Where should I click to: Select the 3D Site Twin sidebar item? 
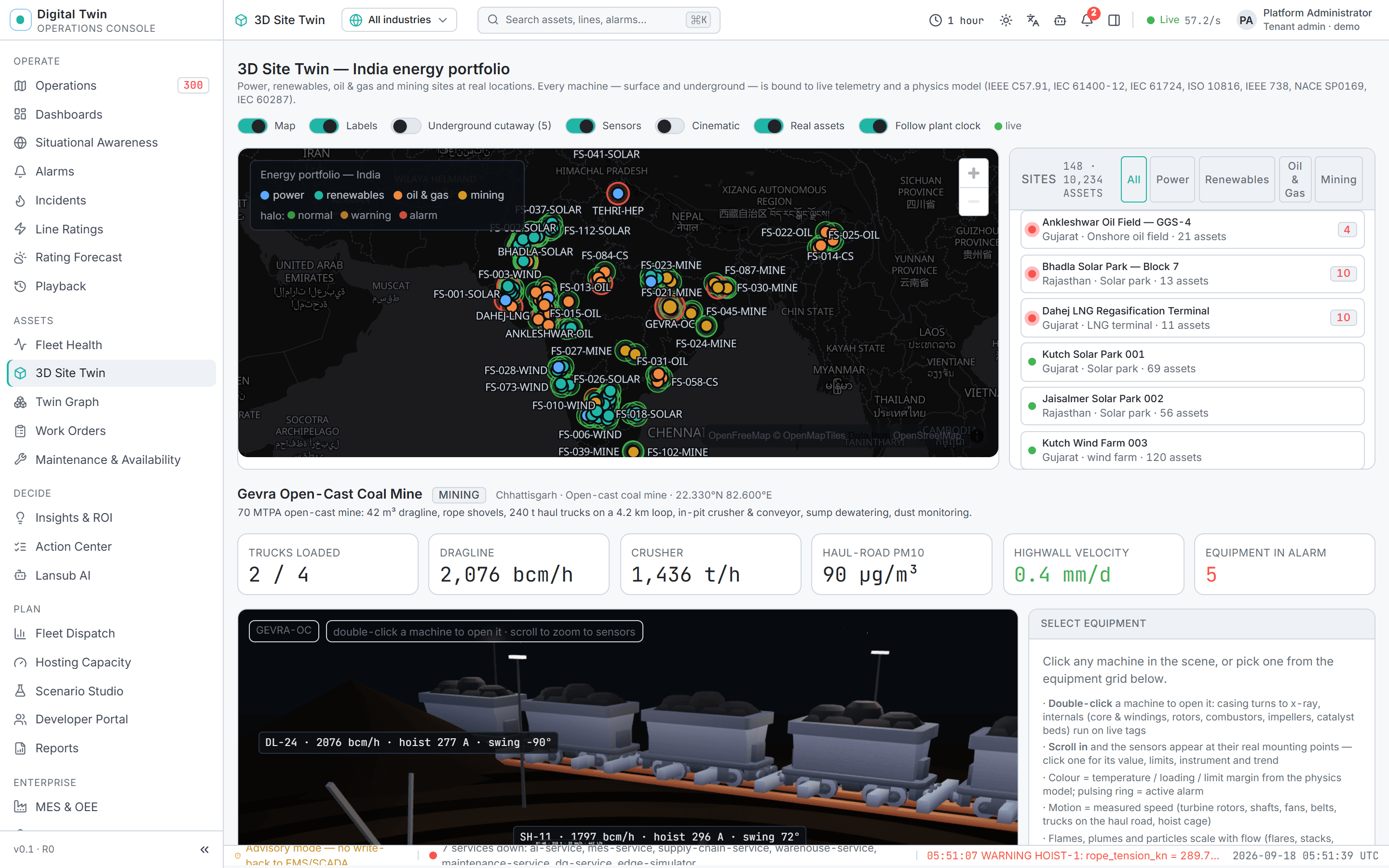click(x=111, y=373)
